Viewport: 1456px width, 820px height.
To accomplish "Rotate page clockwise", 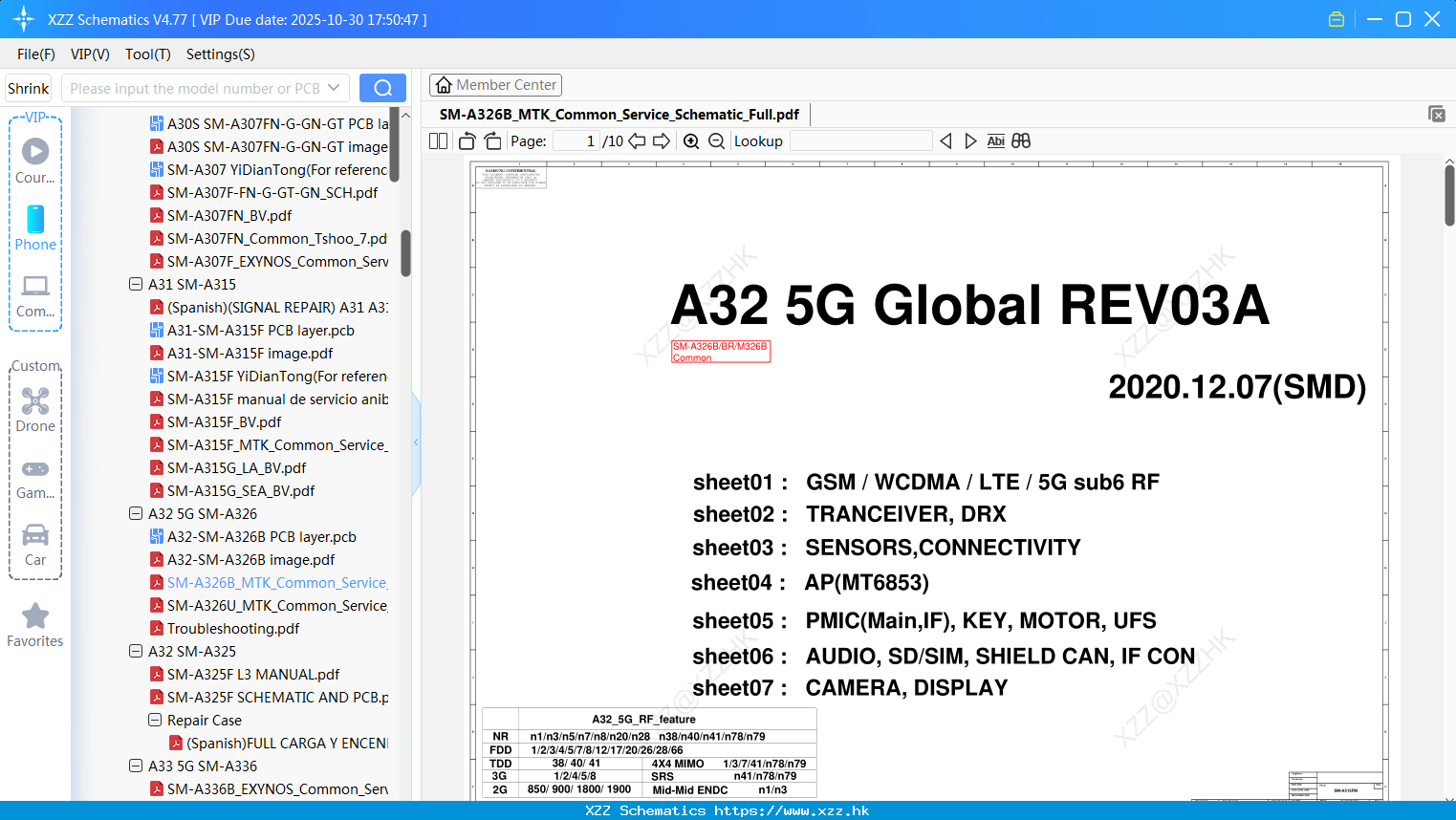I will 492,140.
